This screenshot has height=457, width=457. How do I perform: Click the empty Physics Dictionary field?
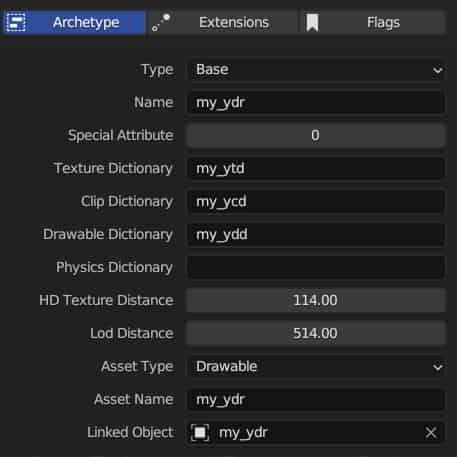coord(316,268)
